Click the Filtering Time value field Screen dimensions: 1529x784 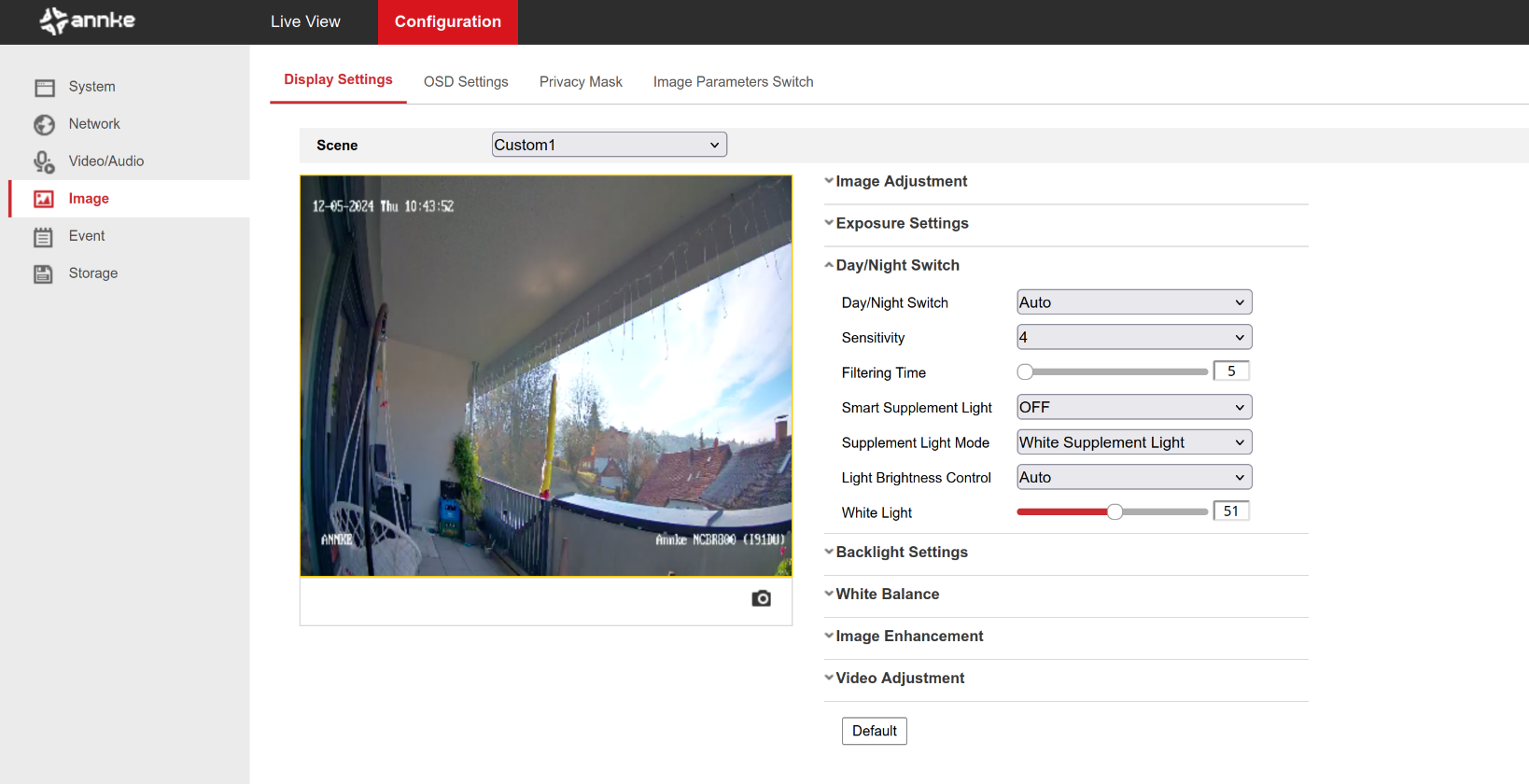point(1230,371)
